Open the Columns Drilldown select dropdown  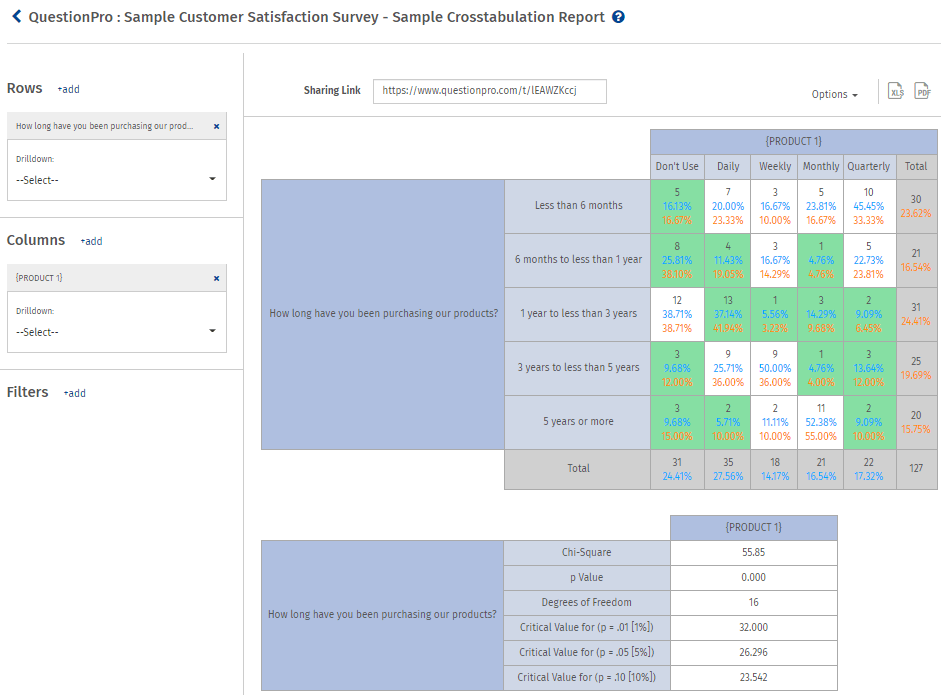116,332
